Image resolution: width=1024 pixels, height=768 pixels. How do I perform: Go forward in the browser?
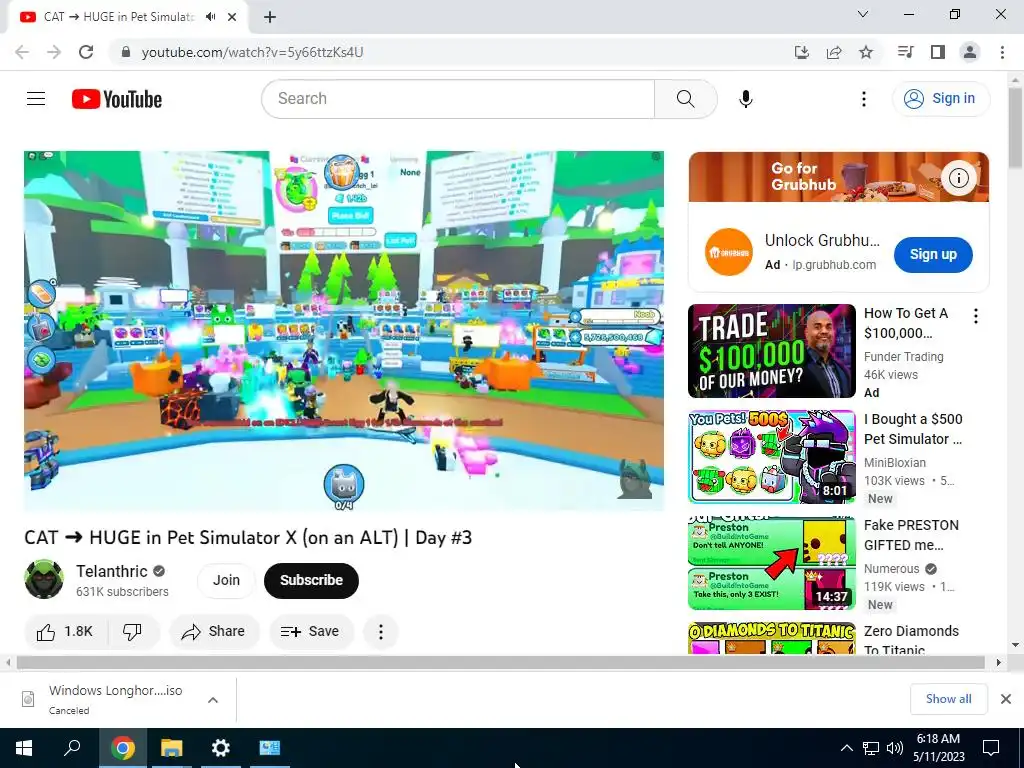pos(54,52)
